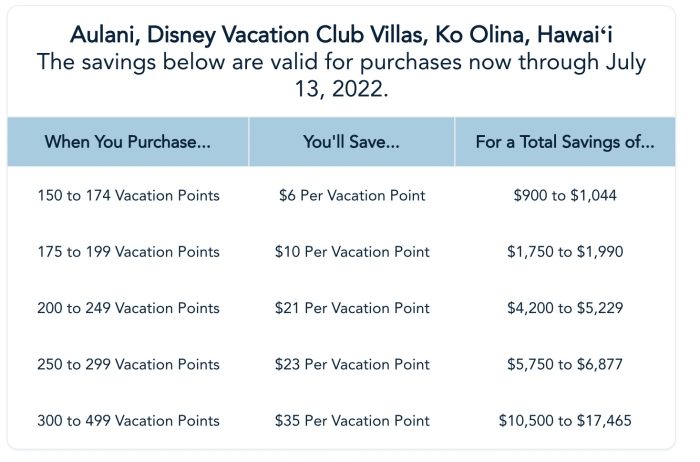Click the '$6 Per Vacation Point' cell

[x=352, y=195]
